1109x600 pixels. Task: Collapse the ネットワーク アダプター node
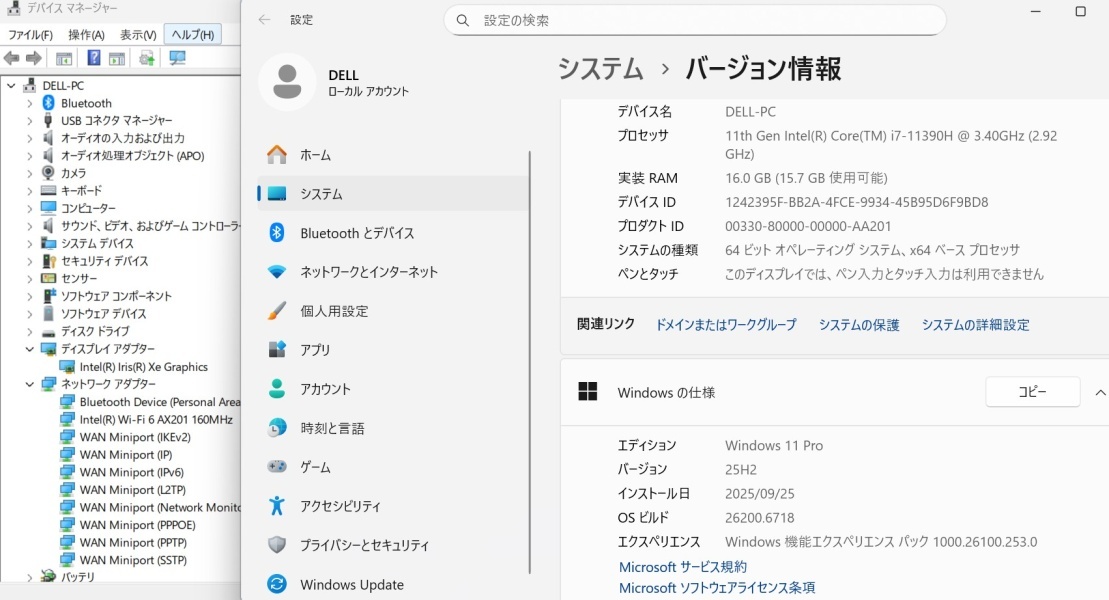point(31,384)
